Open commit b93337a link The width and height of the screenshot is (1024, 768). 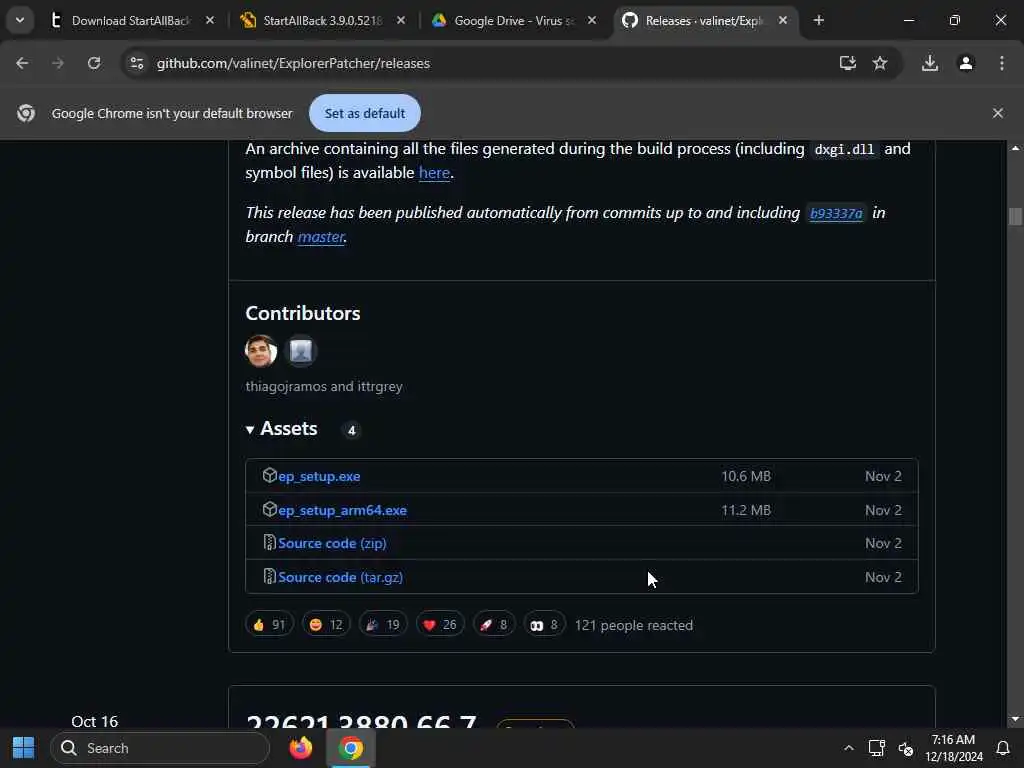tap(836, 214)
